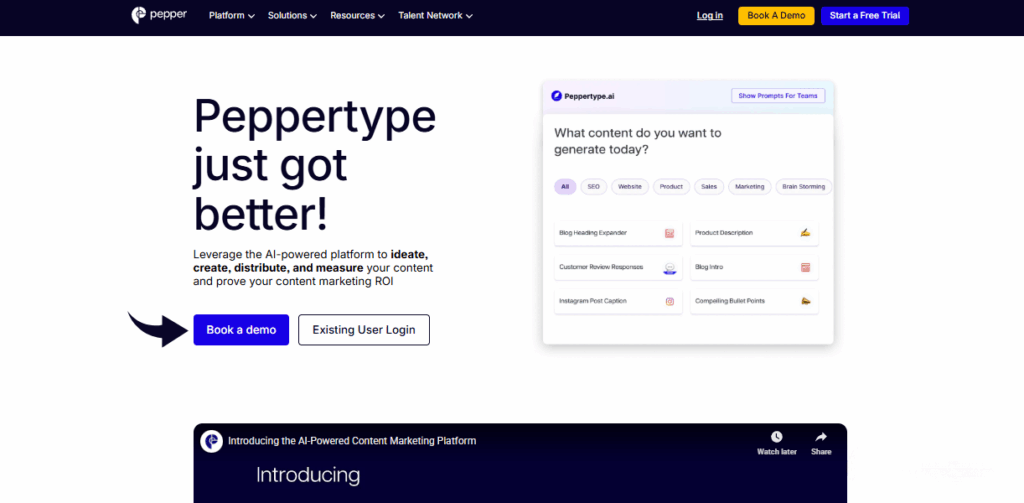The width and height of the screenshot is (1024, 503).
Task: Click the Instagram logo icon
Action: (x=669, y=302)
